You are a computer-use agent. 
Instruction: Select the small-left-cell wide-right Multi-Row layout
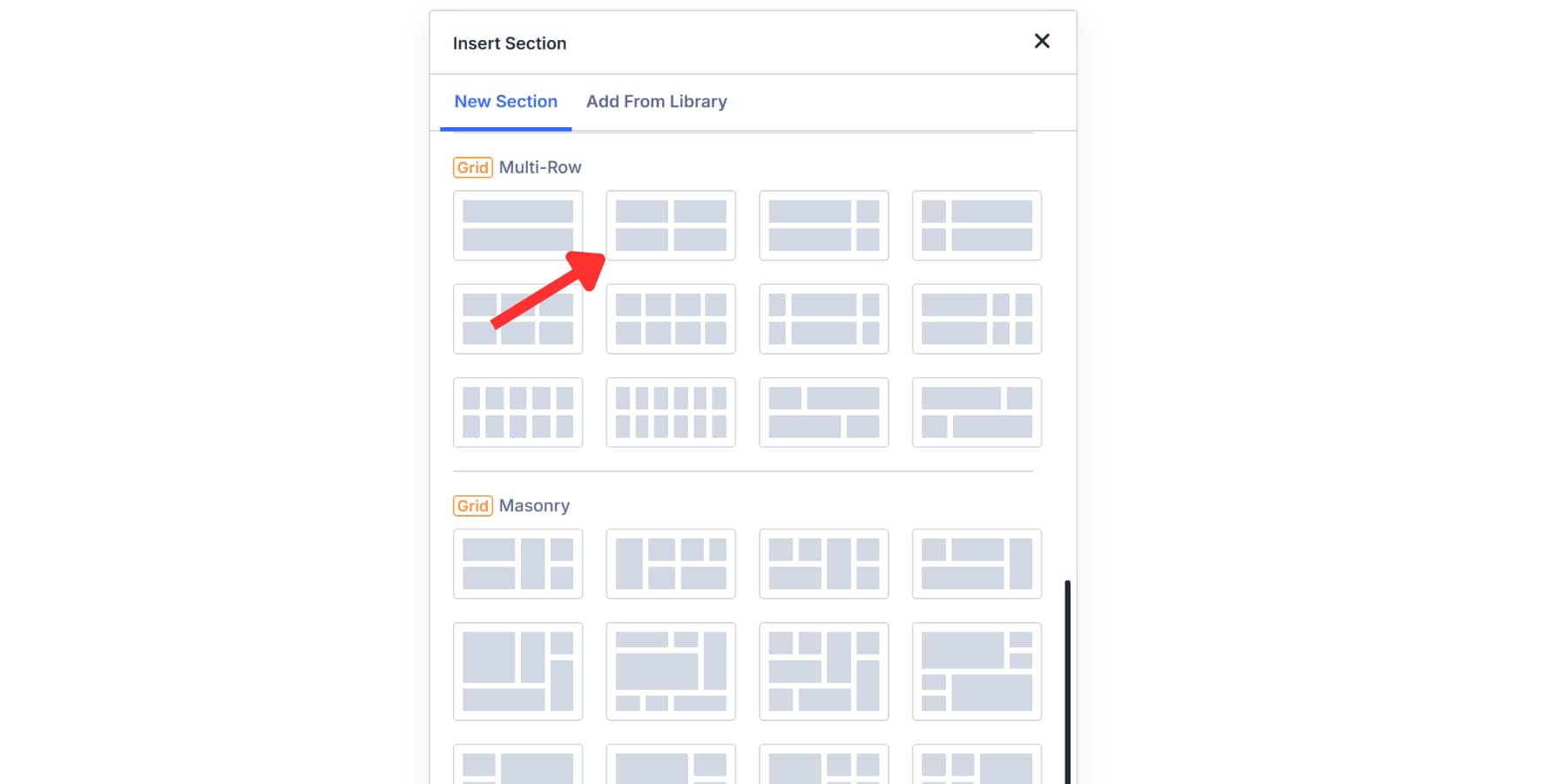point(977,226)
